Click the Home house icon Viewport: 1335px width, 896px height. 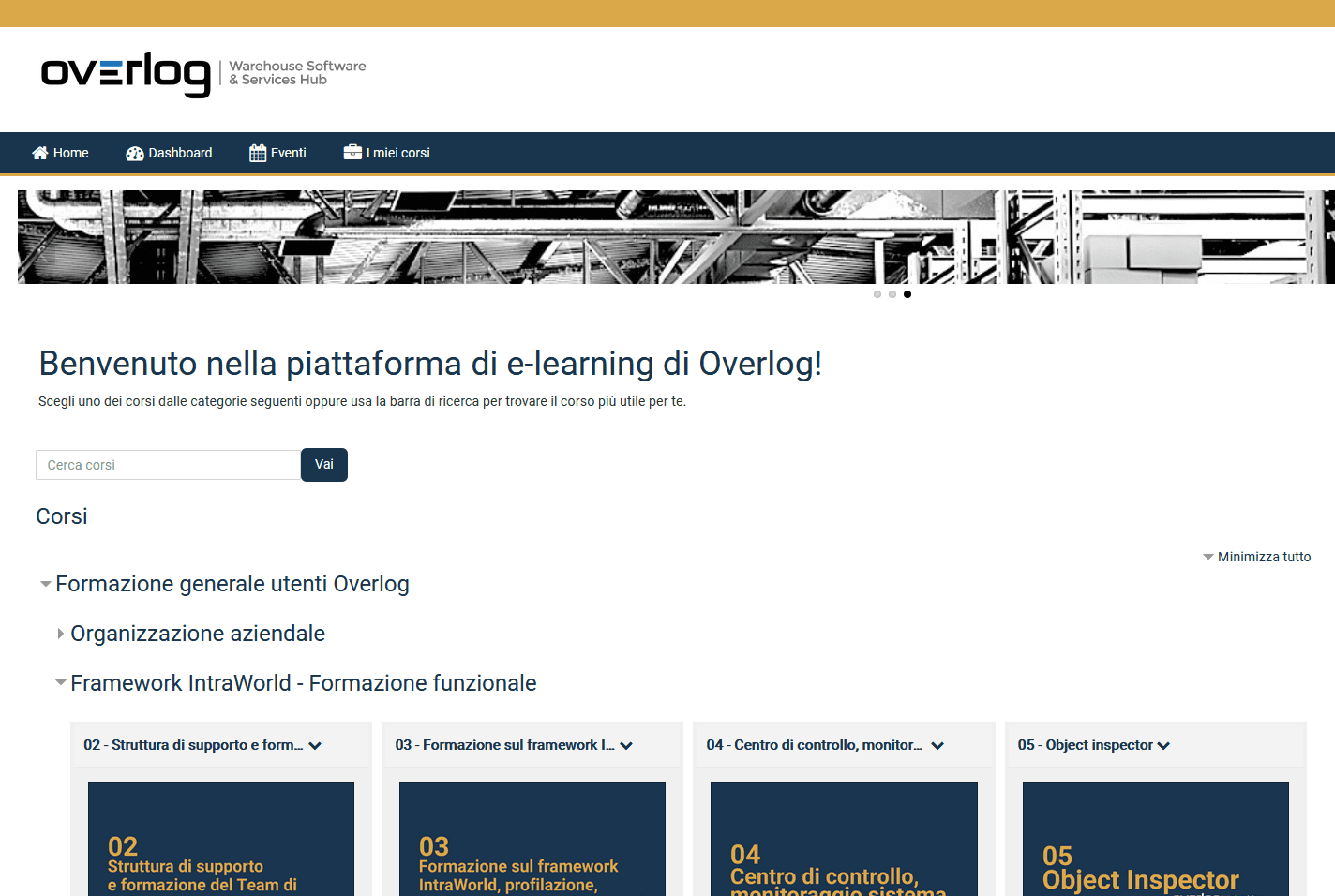[x=40, y=153]
